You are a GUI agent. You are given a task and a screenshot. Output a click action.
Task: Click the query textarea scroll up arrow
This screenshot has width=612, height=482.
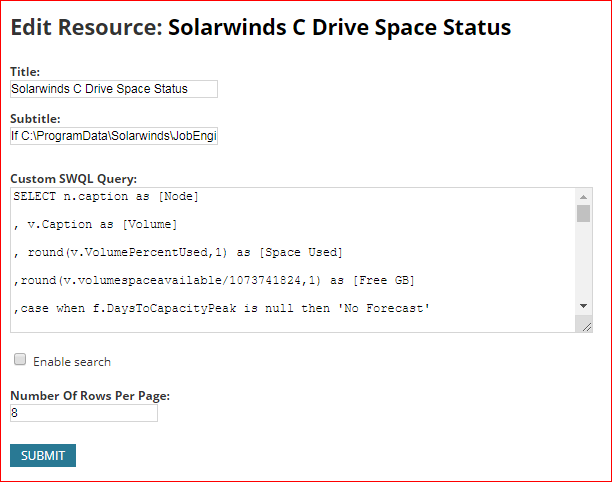(584, 197)
